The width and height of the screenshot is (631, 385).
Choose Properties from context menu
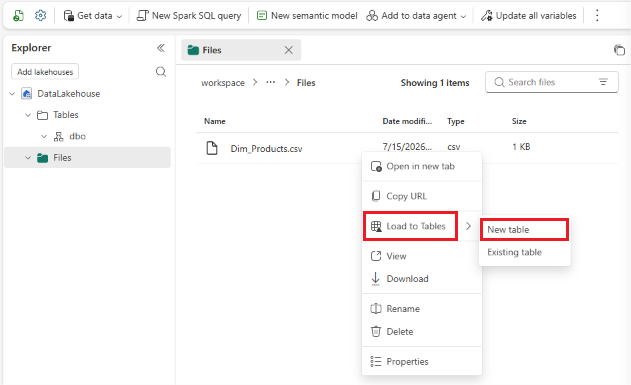click(x=422, y=361)
